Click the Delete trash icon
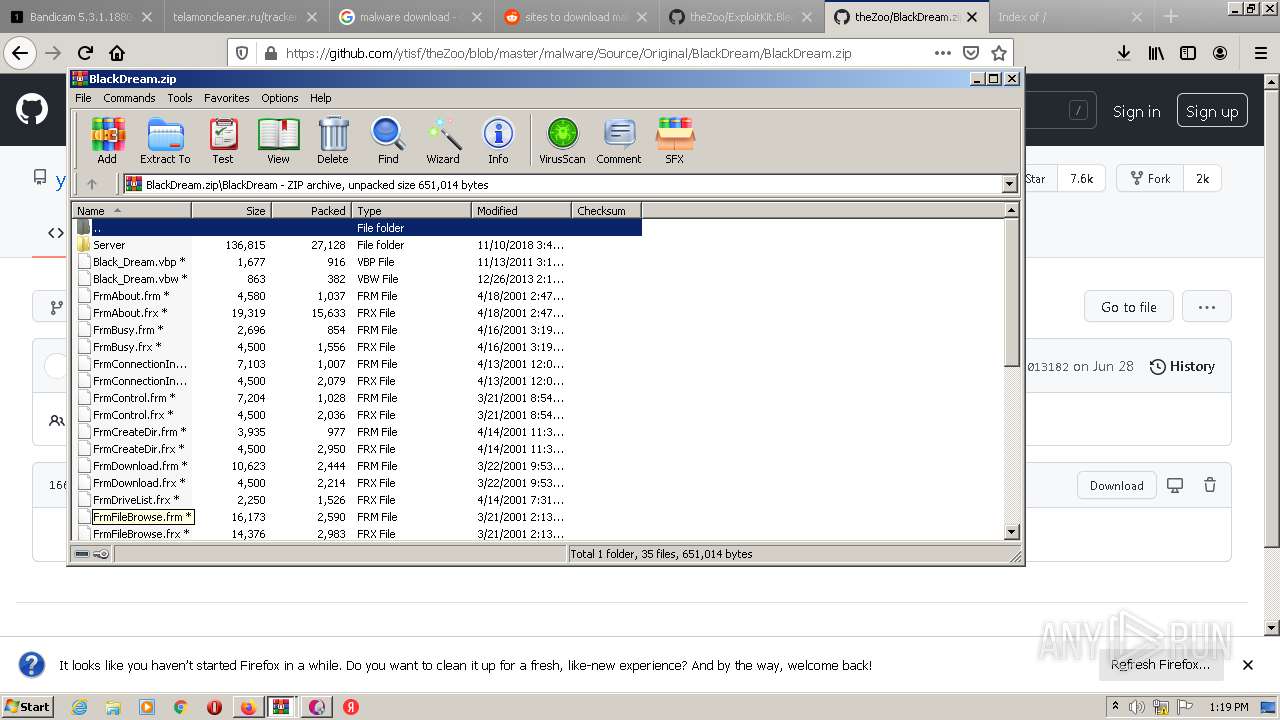1280x720 pixels. (x=333, y=140)
